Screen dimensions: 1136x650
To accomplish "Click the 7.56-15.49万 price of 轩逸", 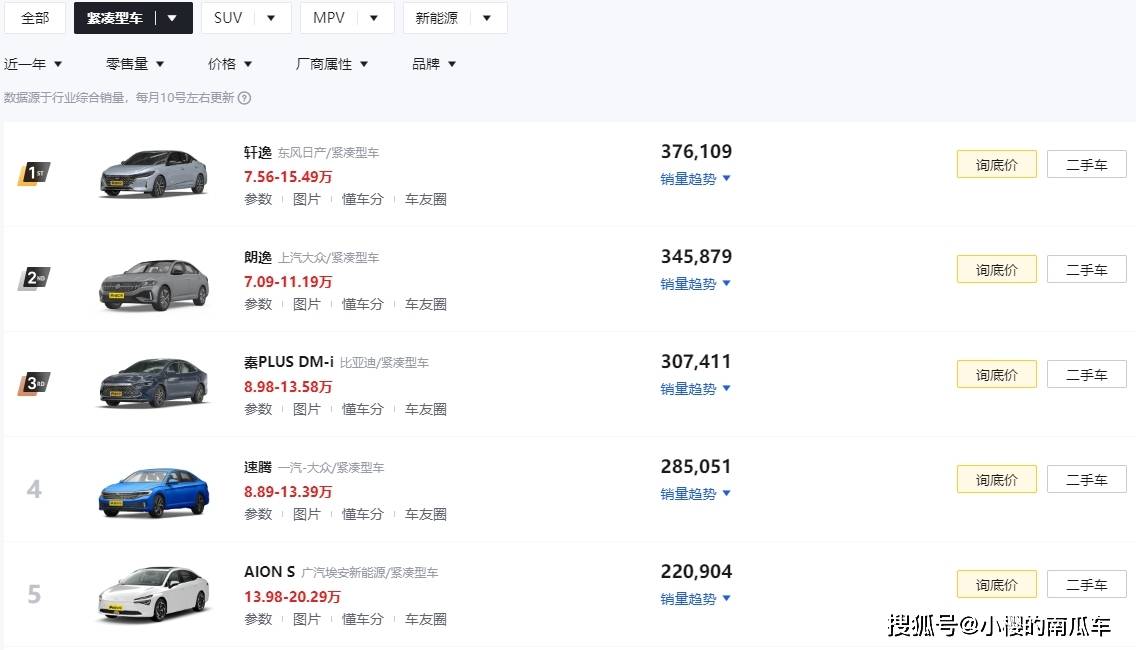I will point(288,177).
